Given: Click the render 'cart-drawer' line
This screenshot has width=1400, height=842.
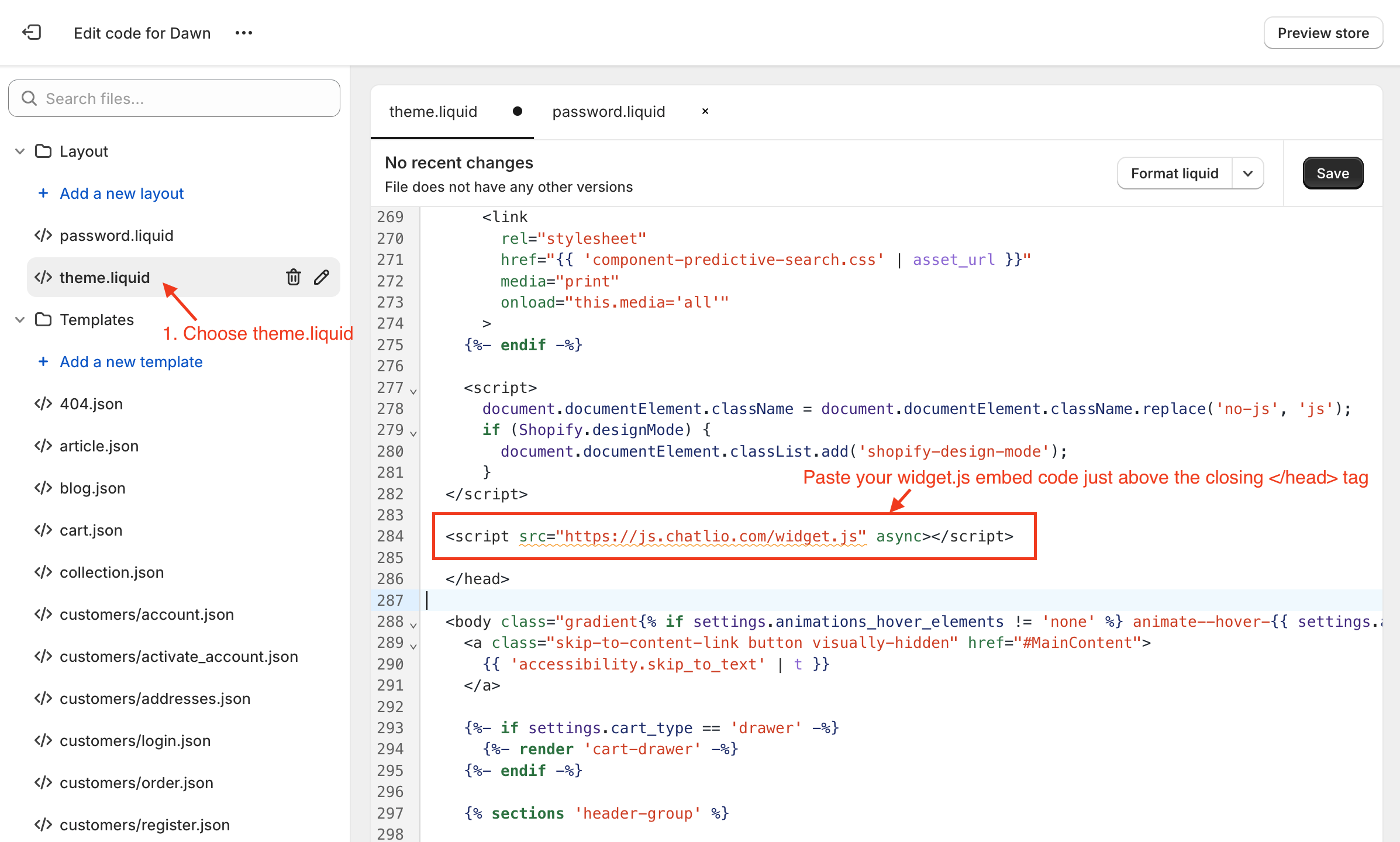Looking at the screenshot, I should tap(611, 749).
